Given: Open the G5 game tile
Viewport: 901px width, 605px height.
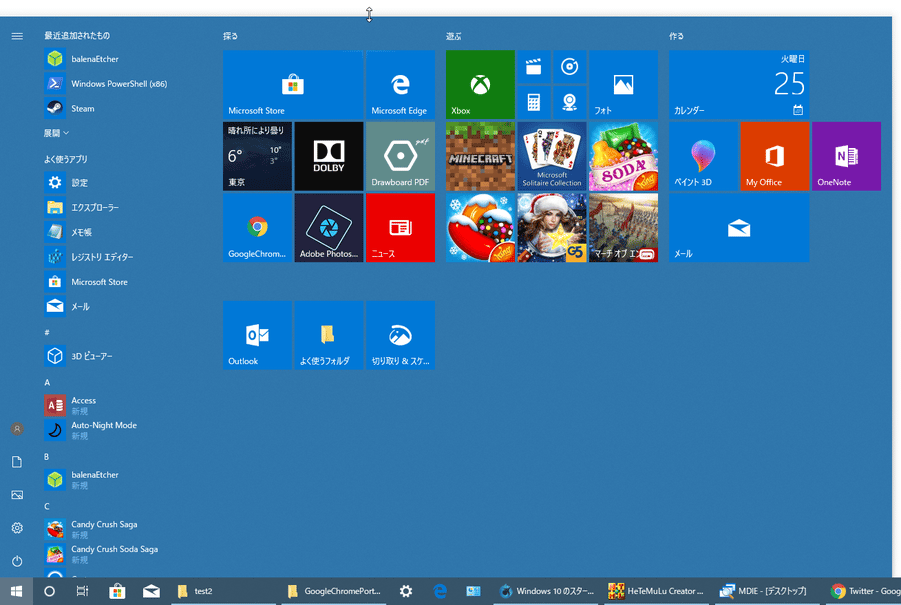Looking at the screenshot, I should click(x=552, y=228).
